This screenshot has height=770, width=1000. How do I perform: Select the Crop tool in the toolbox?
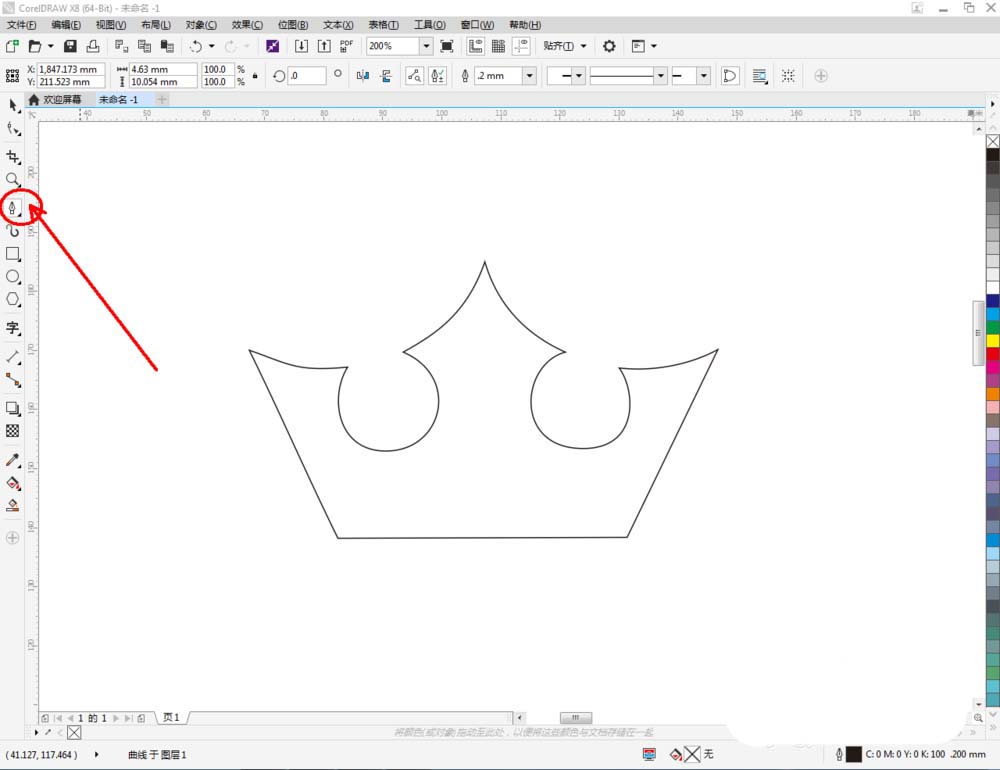(x=13, y=157)
